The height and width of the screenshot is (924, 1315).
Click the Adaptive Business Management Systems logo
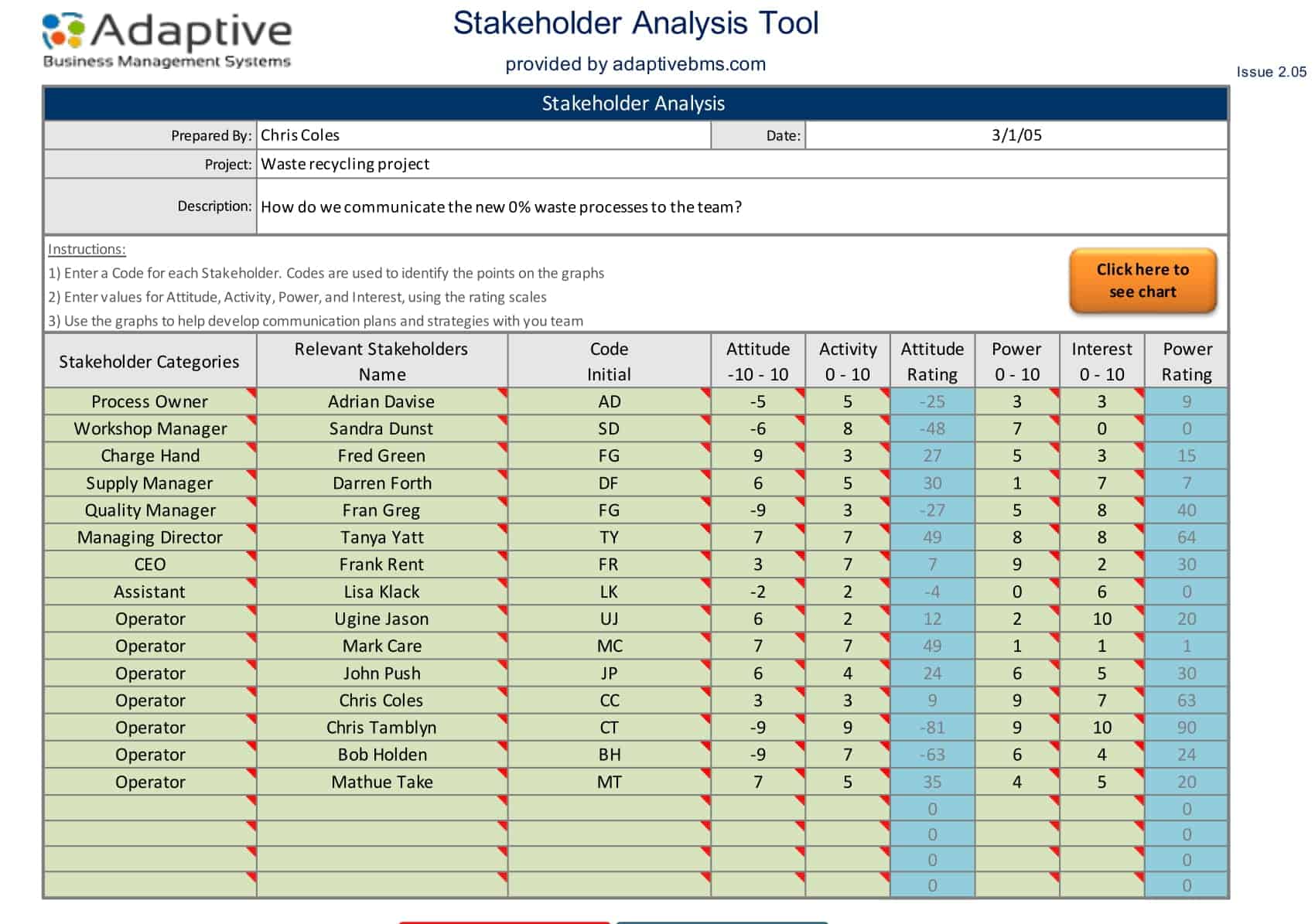[x=167, y=40]
